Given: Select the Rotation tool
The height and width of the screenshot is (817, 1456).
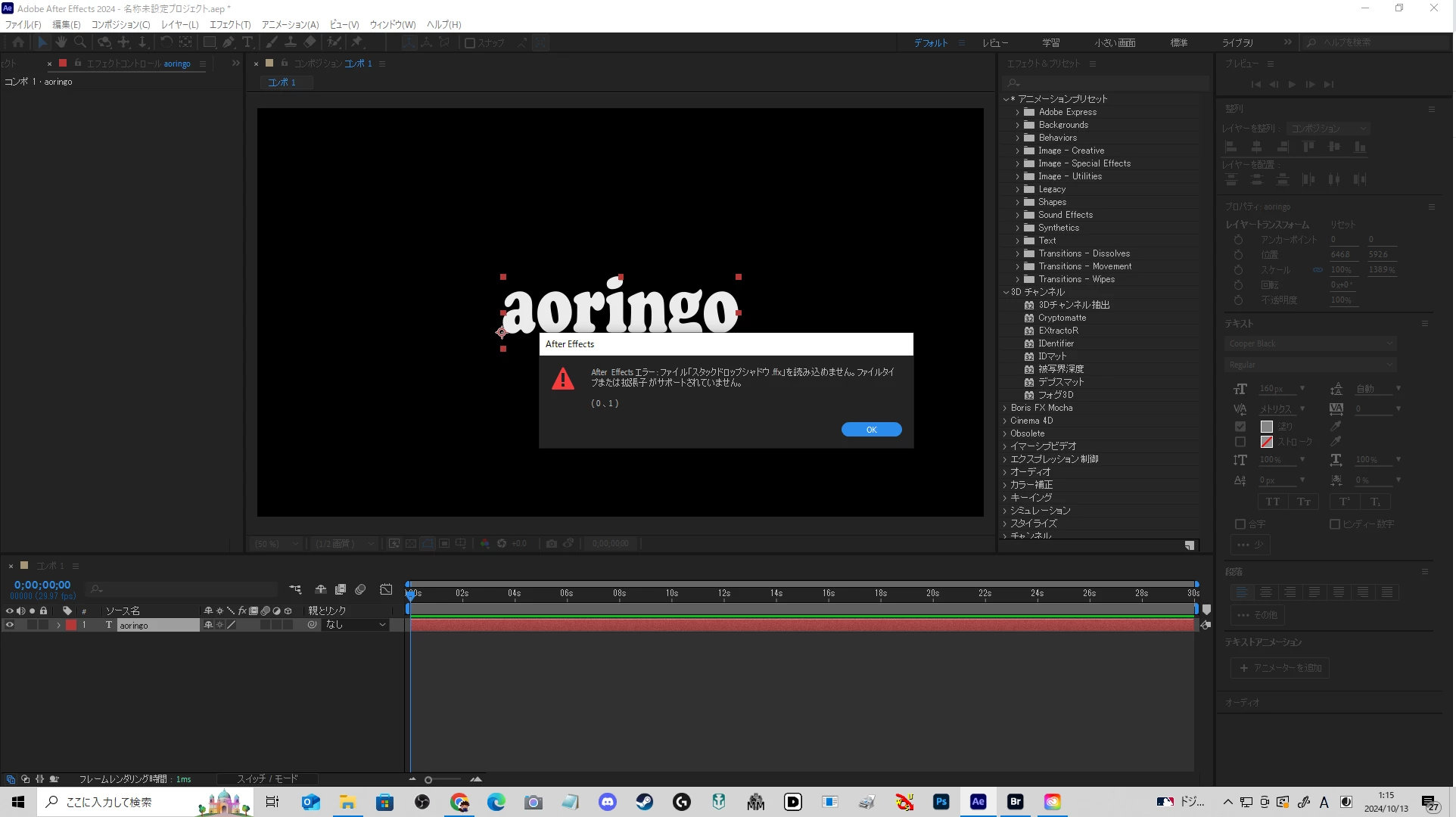Looking at the screenshot, I should 166,42.
